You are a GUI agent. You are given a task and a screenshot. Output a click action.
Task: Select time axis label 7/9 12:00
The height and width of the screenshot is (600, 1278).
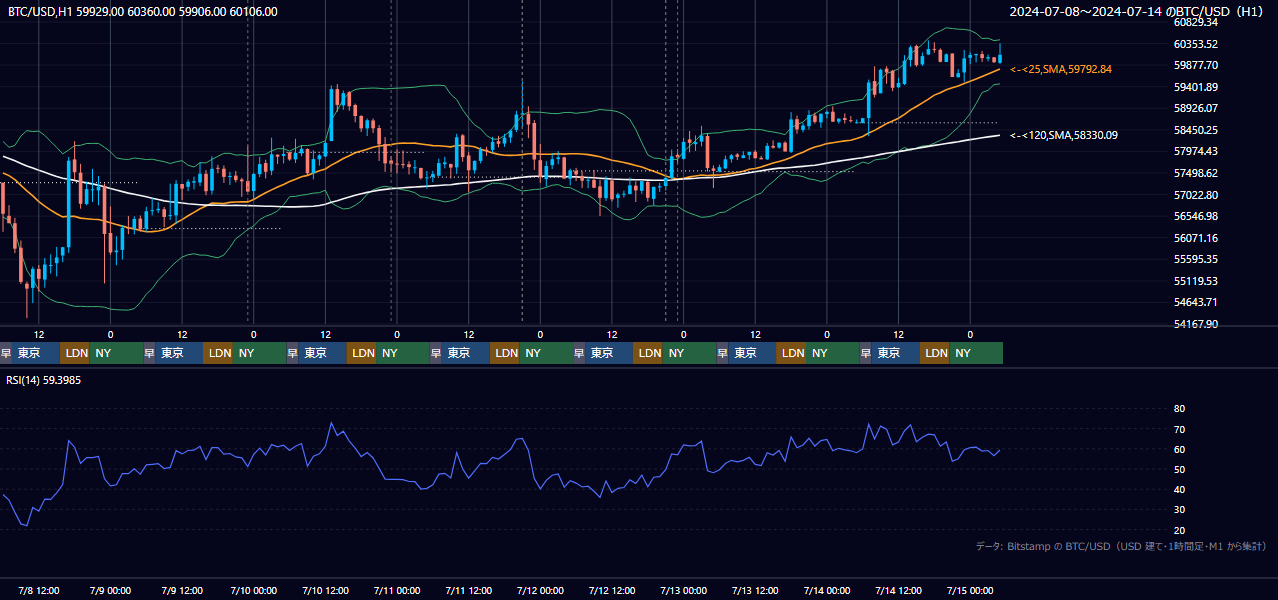(182, 589)
